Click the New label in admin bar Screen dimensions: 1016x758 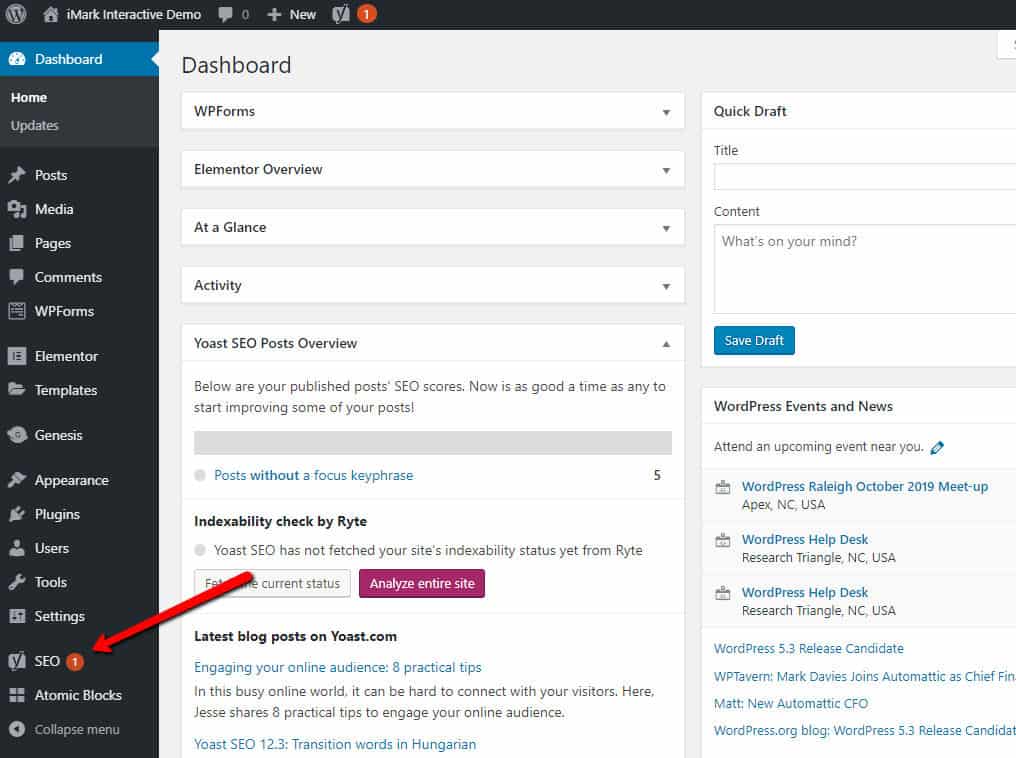pos(303,14)
